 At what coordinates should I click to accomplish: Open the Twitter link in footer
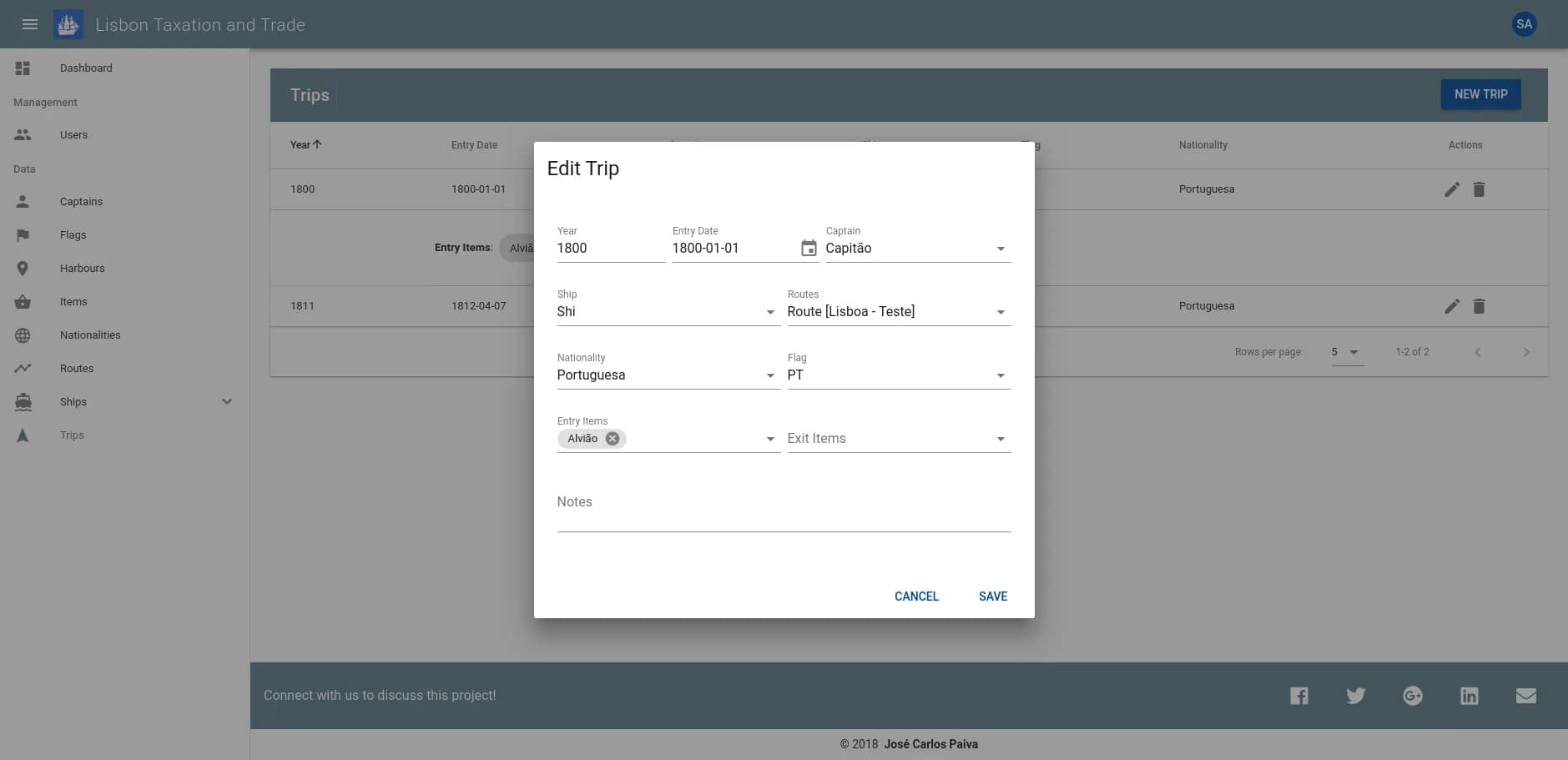(x=1355, y=696)
